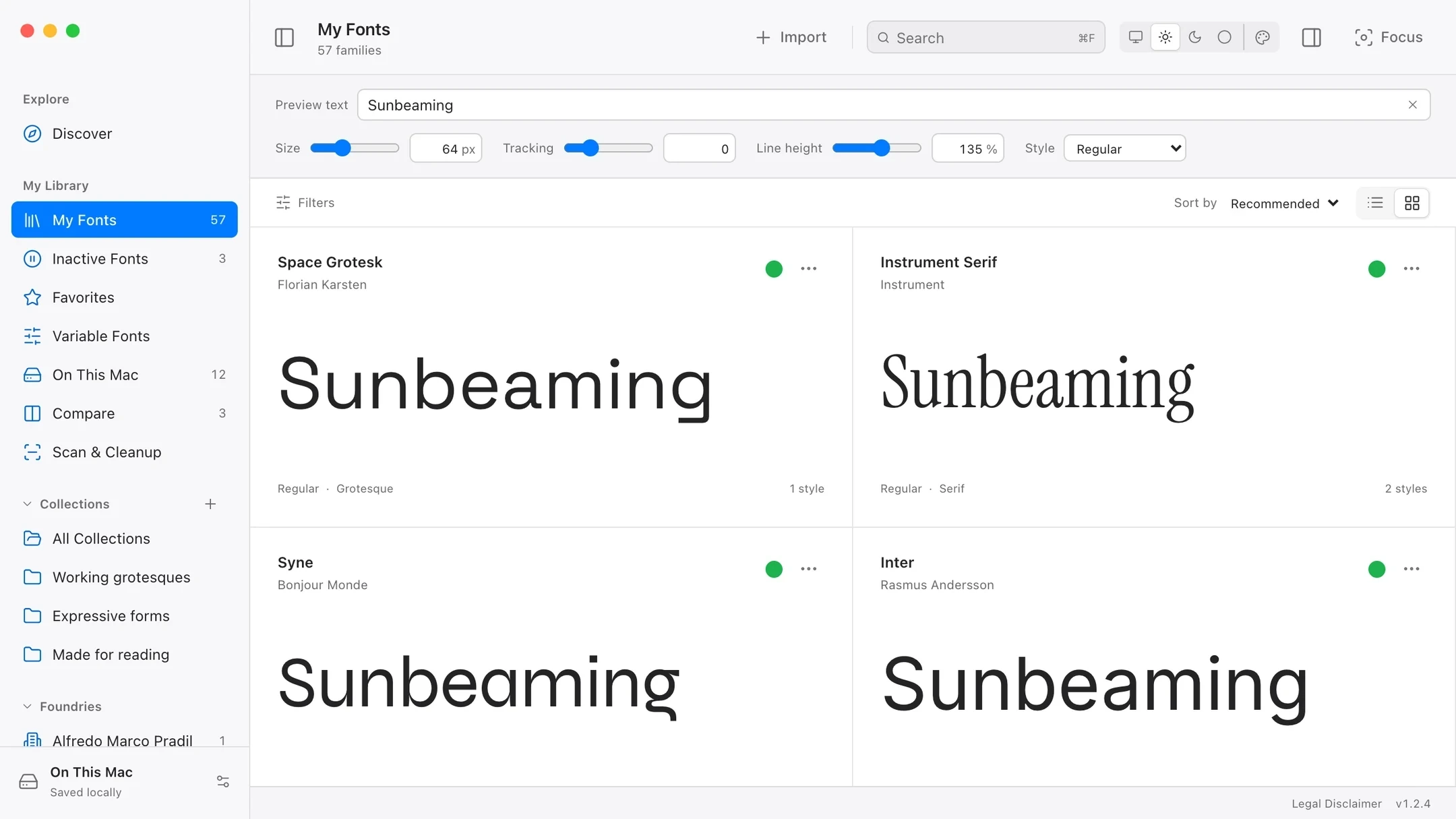Open the Legal Disclaimer link

pyautogui.click(x=1336, y=803)
